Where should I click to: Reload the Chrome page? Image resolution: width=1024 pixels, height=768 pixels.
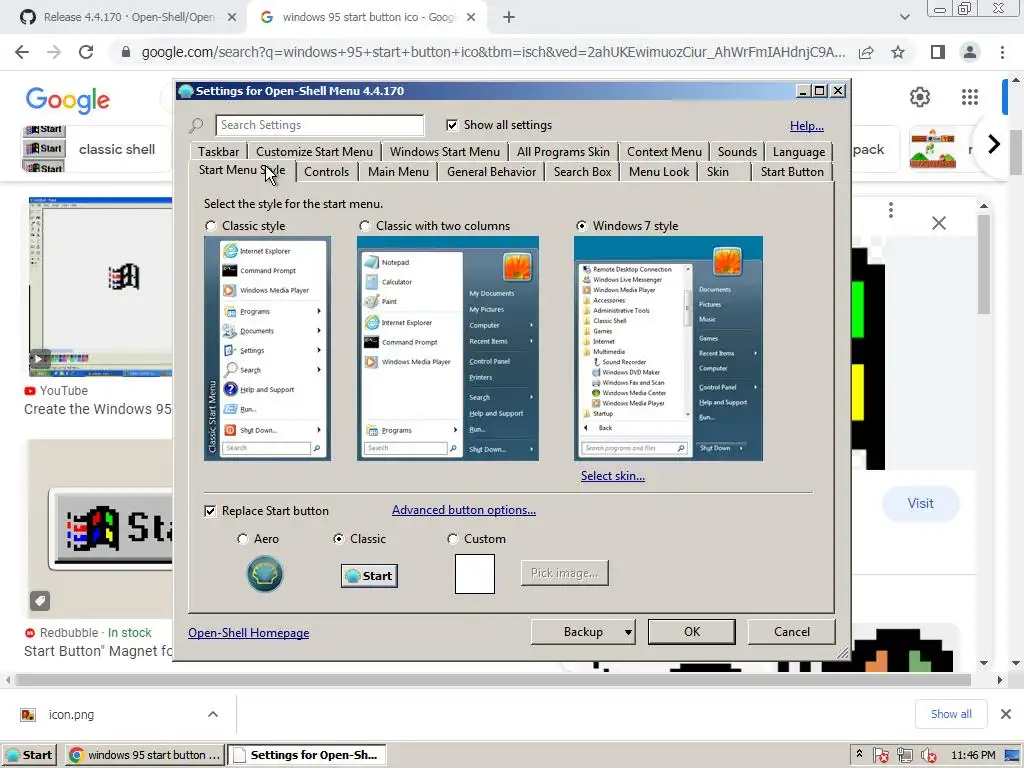coord(86,52)
